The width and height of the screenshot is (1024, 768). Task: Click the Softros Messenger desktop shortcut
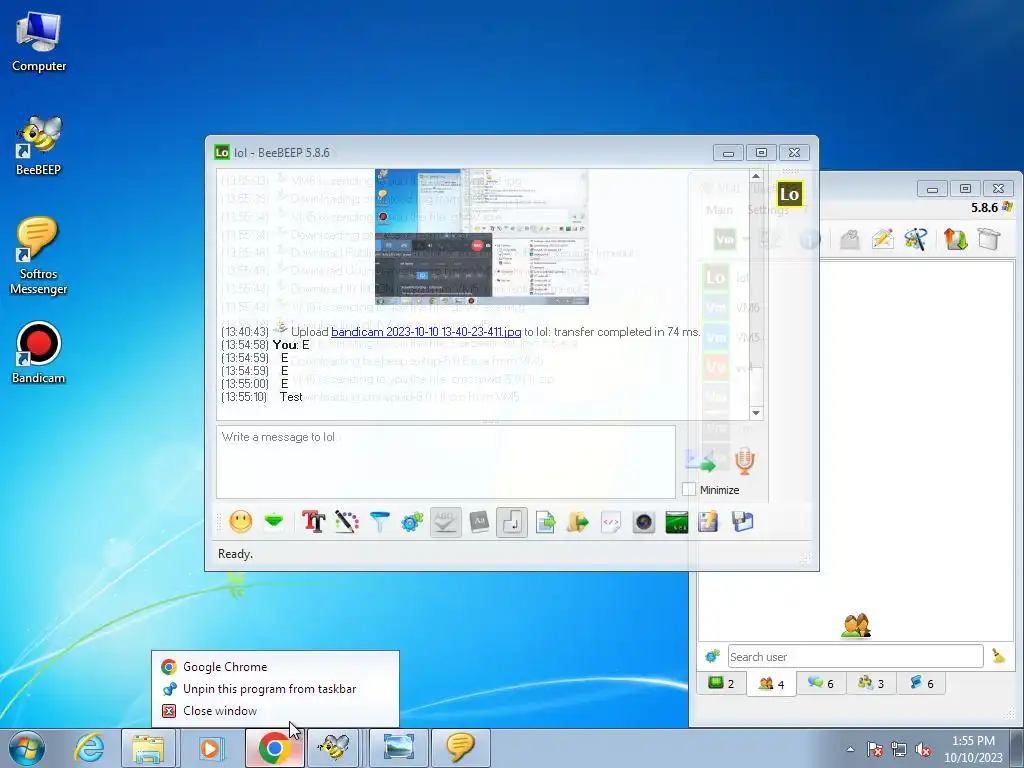point(39,256)
